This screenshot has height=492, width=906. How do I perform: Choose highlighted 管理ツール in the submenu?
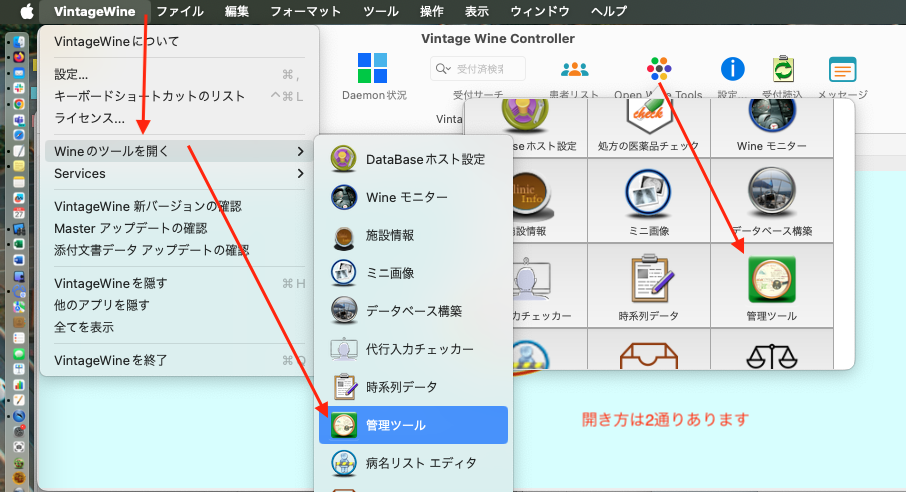413,425
